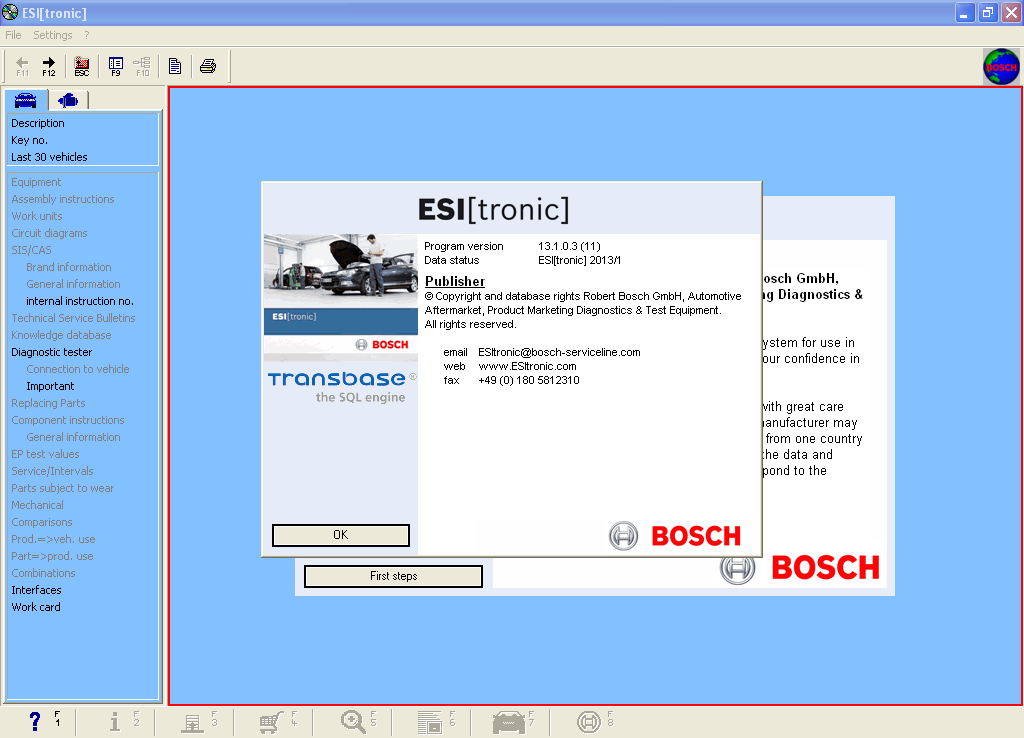
Task: Open Circuit diagrams entry
Action: (49, 233)
